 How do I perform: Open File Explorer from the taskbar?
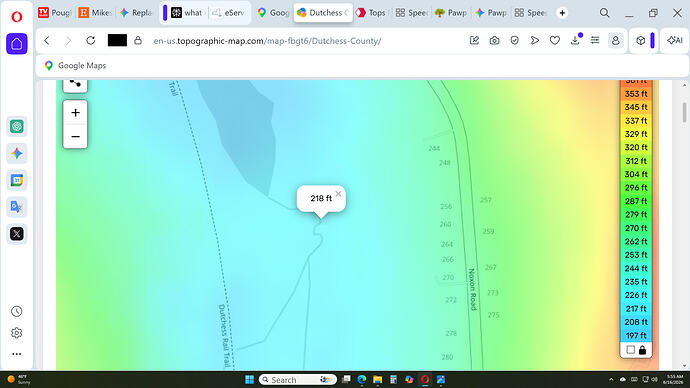point(378,379)
